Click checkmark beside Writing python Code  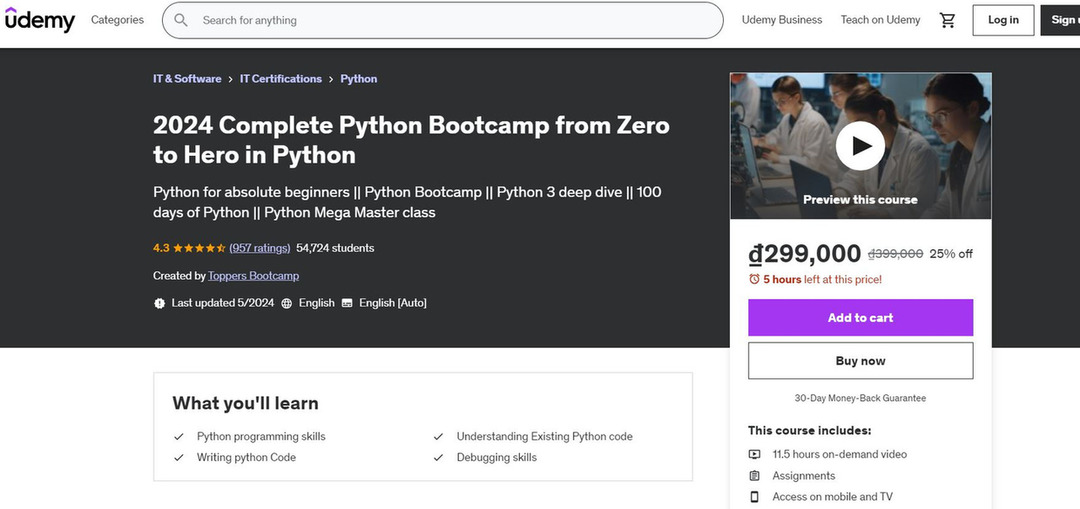(x=179, y=457)
